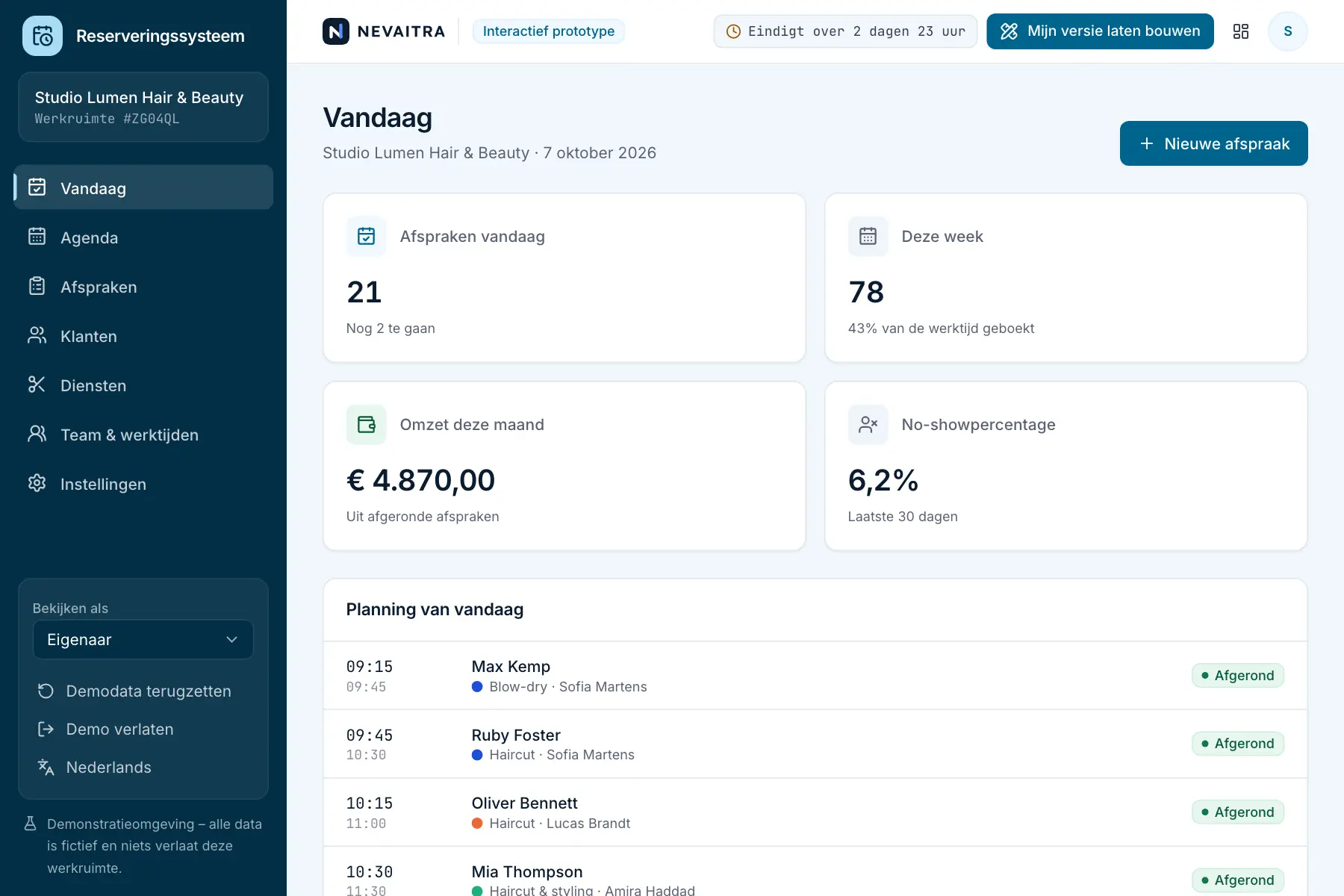Select Klanten in the sidebar
The height and width of the screenshot is (896, 1344).
(x=143, y=336)
